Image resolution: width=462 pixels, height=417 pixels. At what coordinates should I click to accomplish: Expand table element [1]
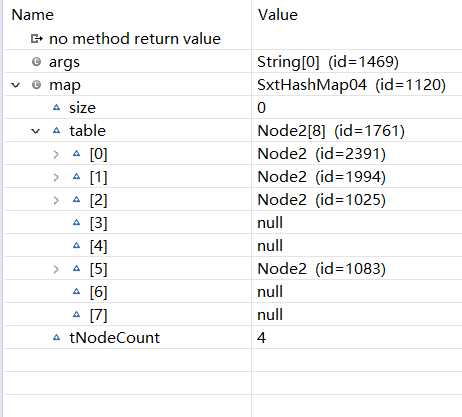[56, 177]
